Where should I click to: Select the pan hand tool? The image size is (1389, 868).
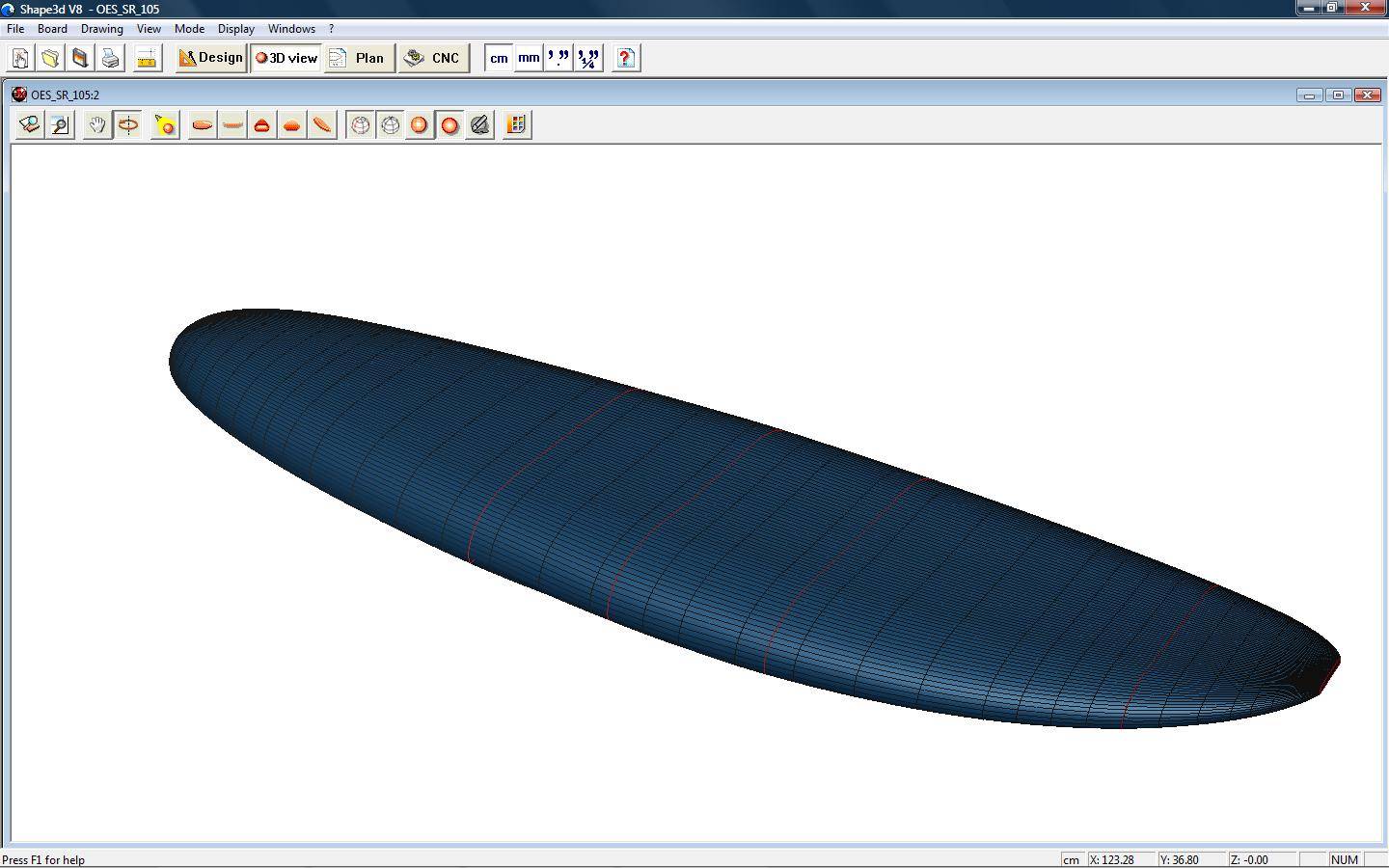[96, 125]
